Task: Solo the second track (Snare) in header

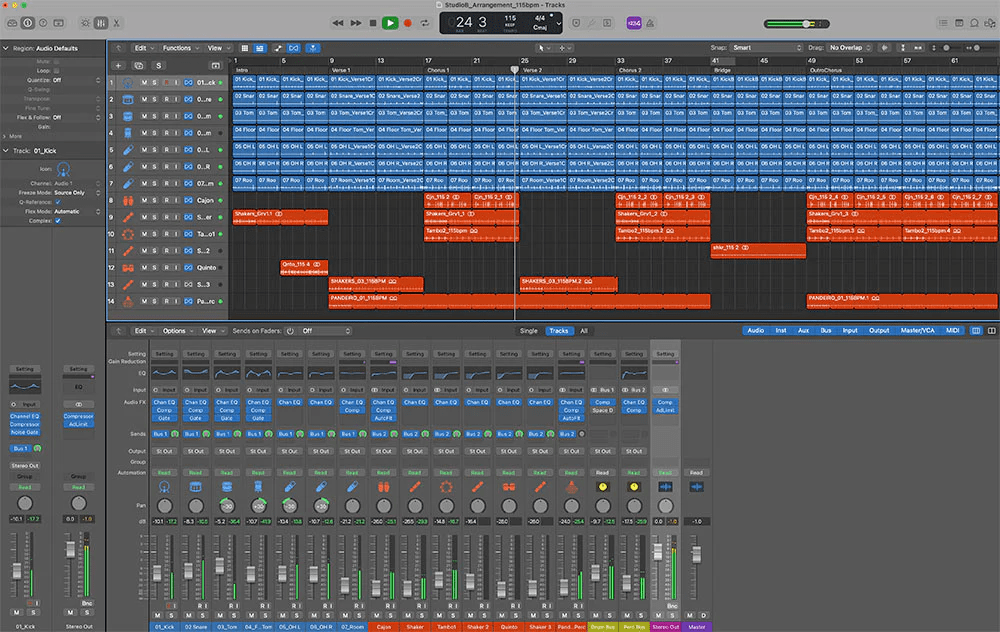Action: click(154, 99)
